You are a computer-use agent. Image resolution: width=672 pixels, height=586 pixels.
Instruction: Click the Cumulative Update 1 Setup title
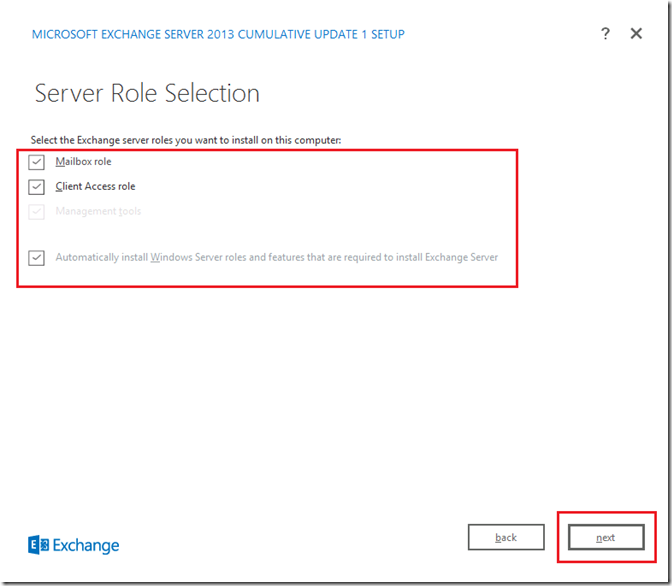click(x=218, y=35)
